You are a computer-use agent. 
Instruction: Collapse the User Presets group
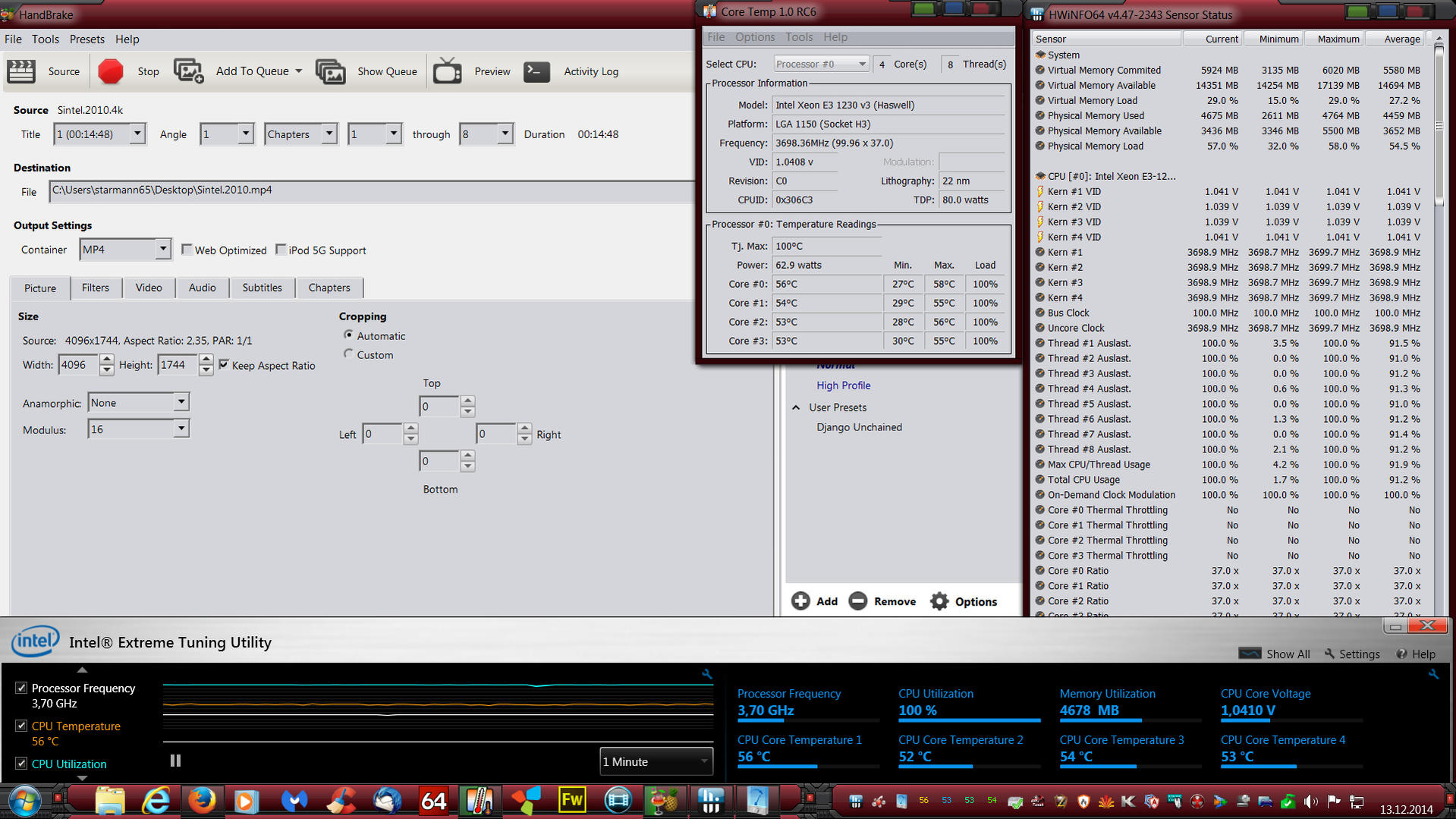[x=796, y=408]
